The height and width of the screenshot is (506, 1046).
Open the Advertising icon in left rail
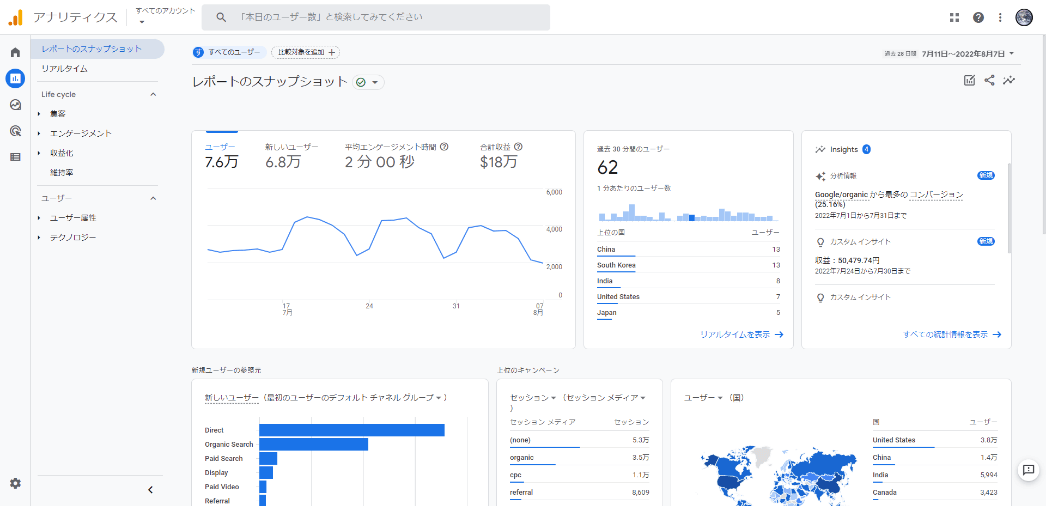15,131
